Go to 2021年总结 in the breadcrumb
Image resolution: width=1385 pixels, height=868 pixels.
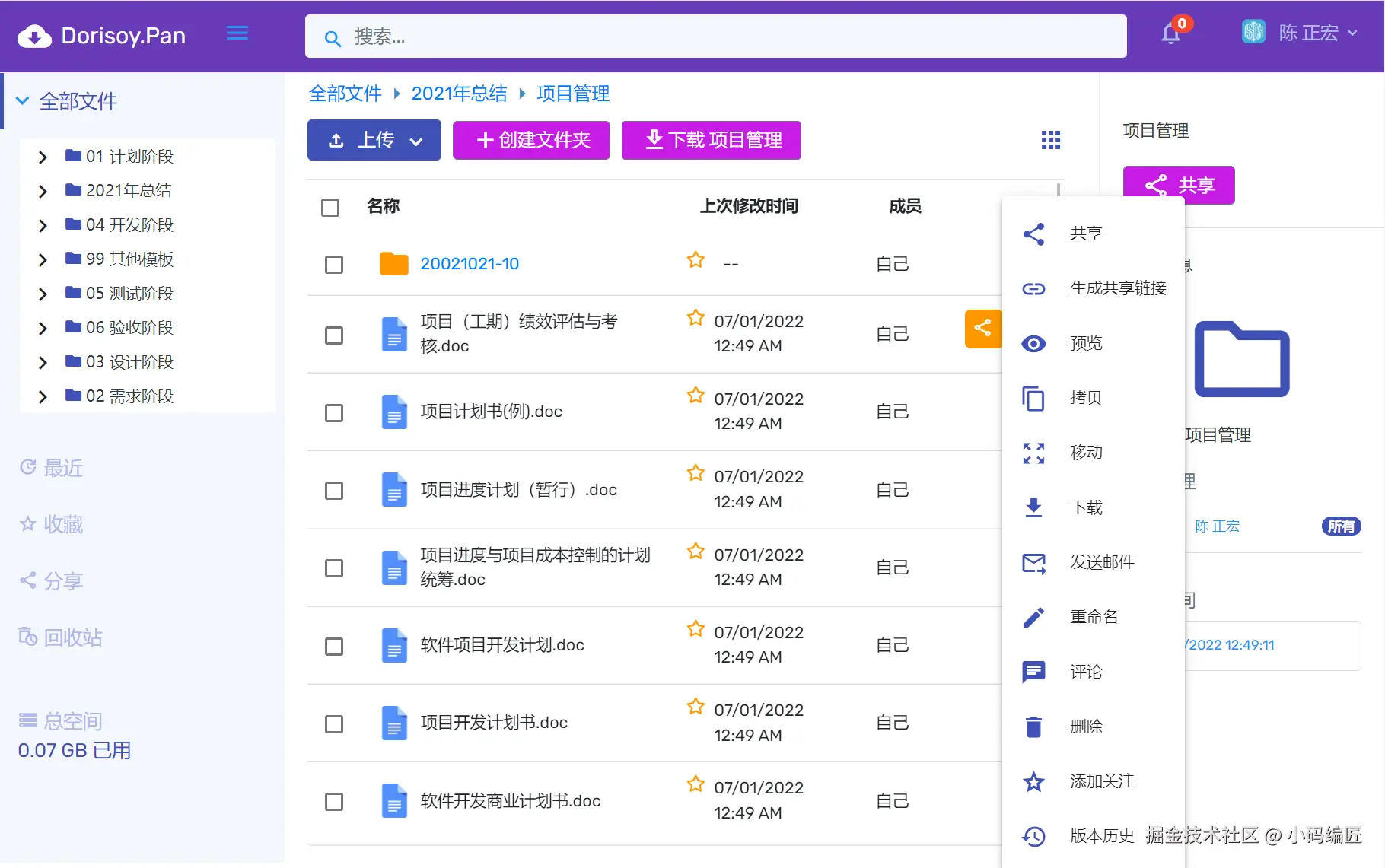(x=459, y=94)
